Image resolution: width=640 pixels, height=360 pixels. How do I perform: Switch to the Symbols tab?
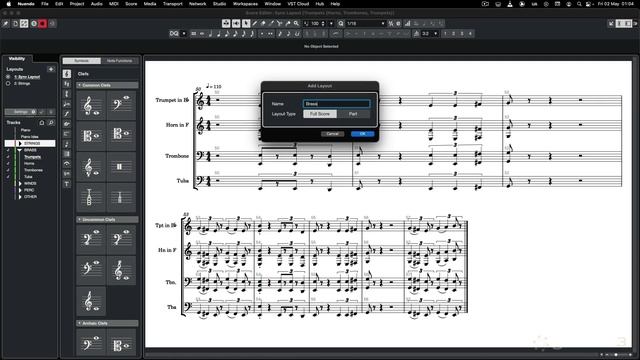point(82,61)
